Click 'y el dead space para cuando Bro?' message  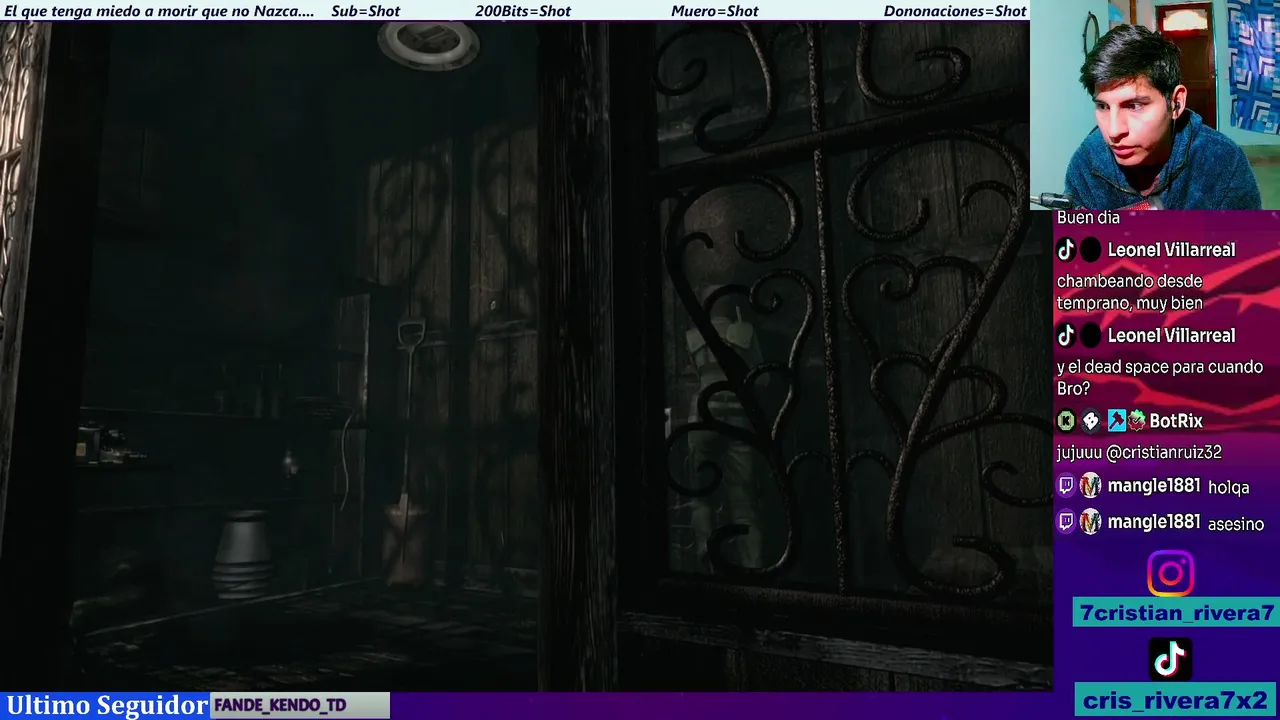click(1160, 378)
